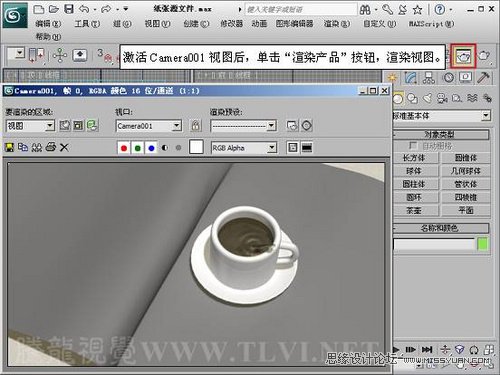Select the Cameras category icon
500x375 pixels.
(442, 98)
